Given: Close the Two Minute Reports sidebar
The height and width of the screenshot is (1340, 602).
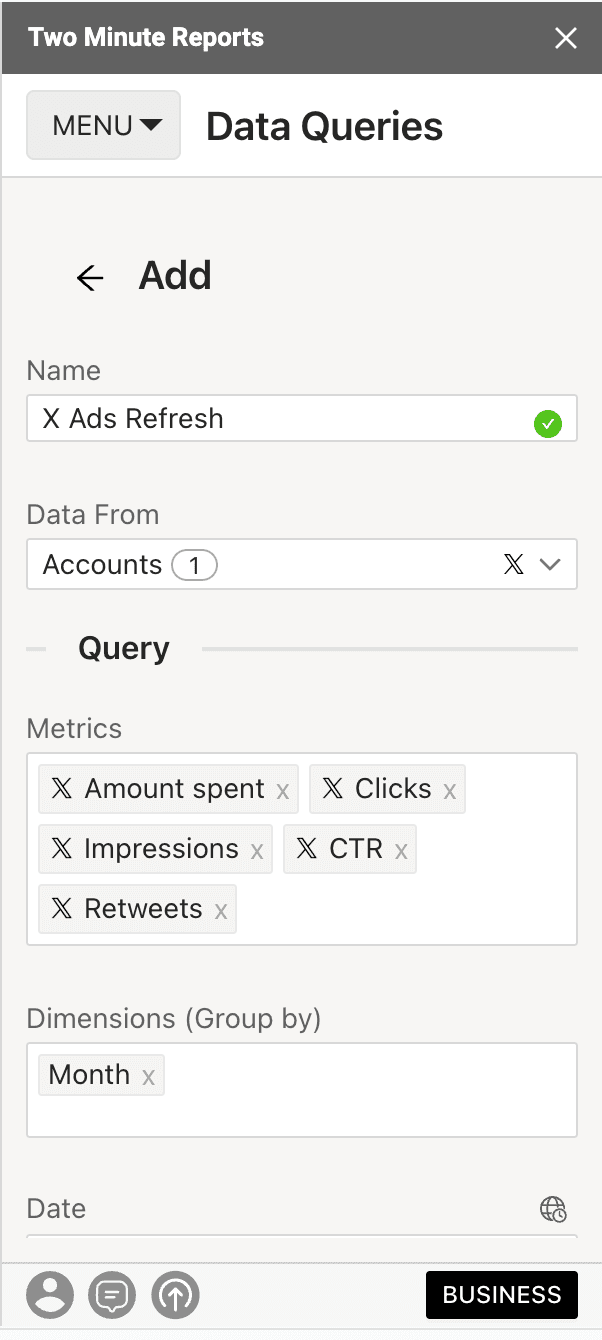Looking at the screenshot, I should tap(566, 38).
